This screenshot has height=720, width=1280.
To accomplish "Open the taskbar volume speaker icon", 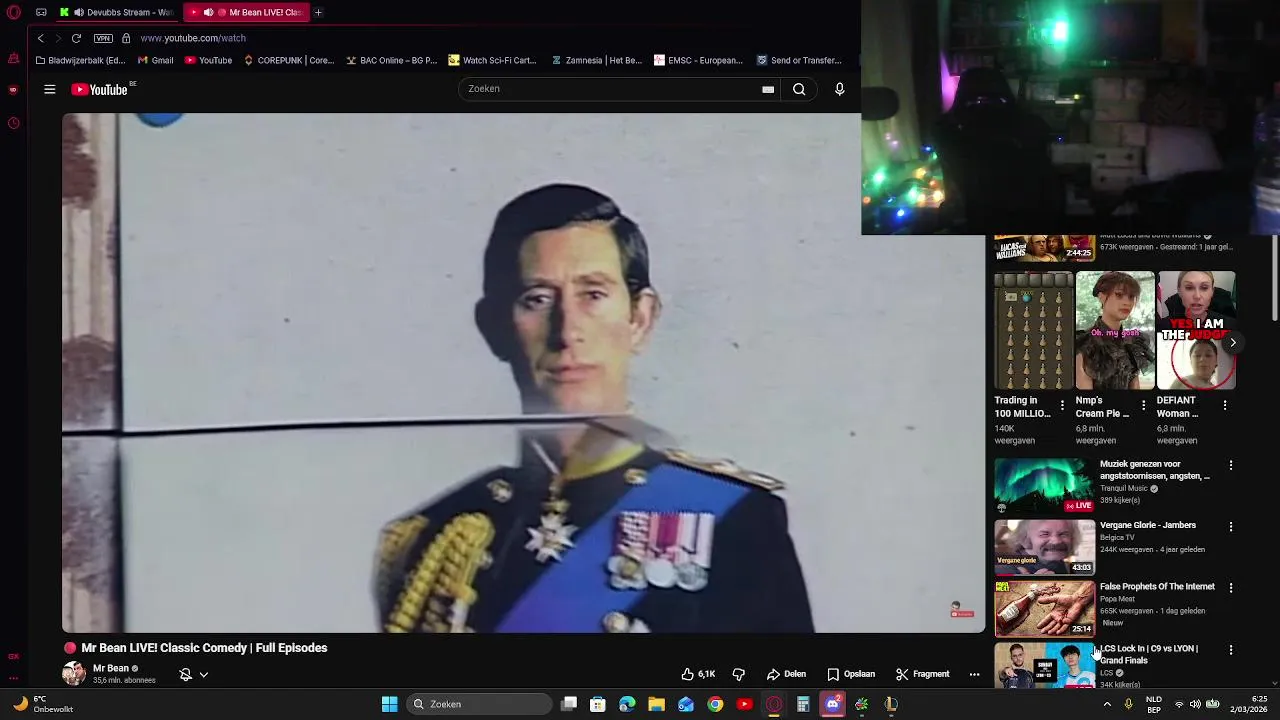I will pyautogui.click(x=1195, y=704).
